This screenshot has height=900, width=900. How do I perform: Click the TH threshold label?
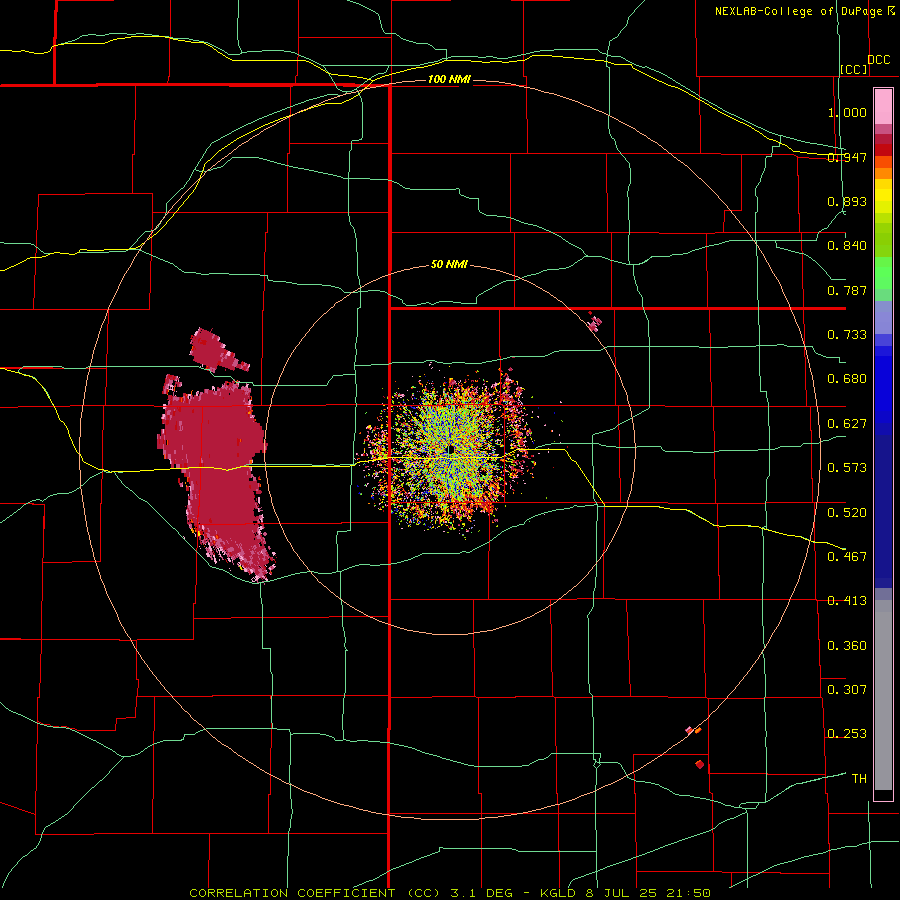pyautogui.click(x=859, y=779)
